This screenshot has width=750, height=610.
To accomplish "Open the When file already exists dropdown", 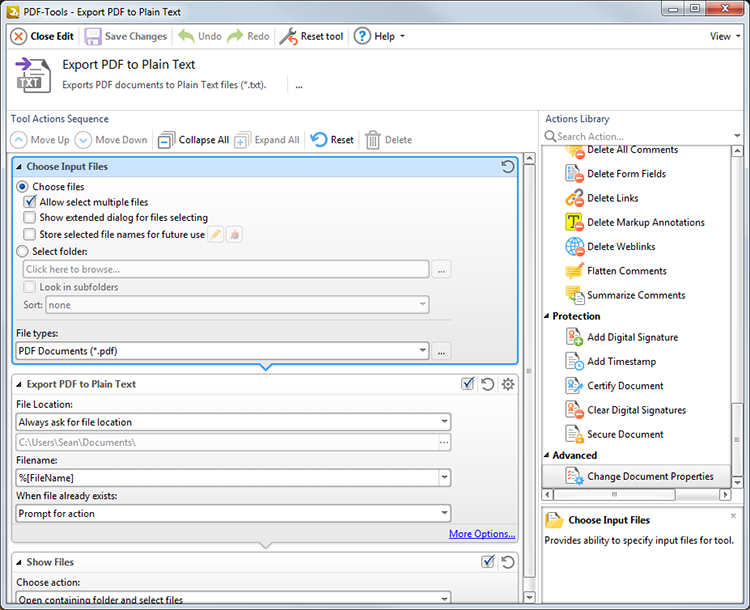I will [x=233, y=513].
